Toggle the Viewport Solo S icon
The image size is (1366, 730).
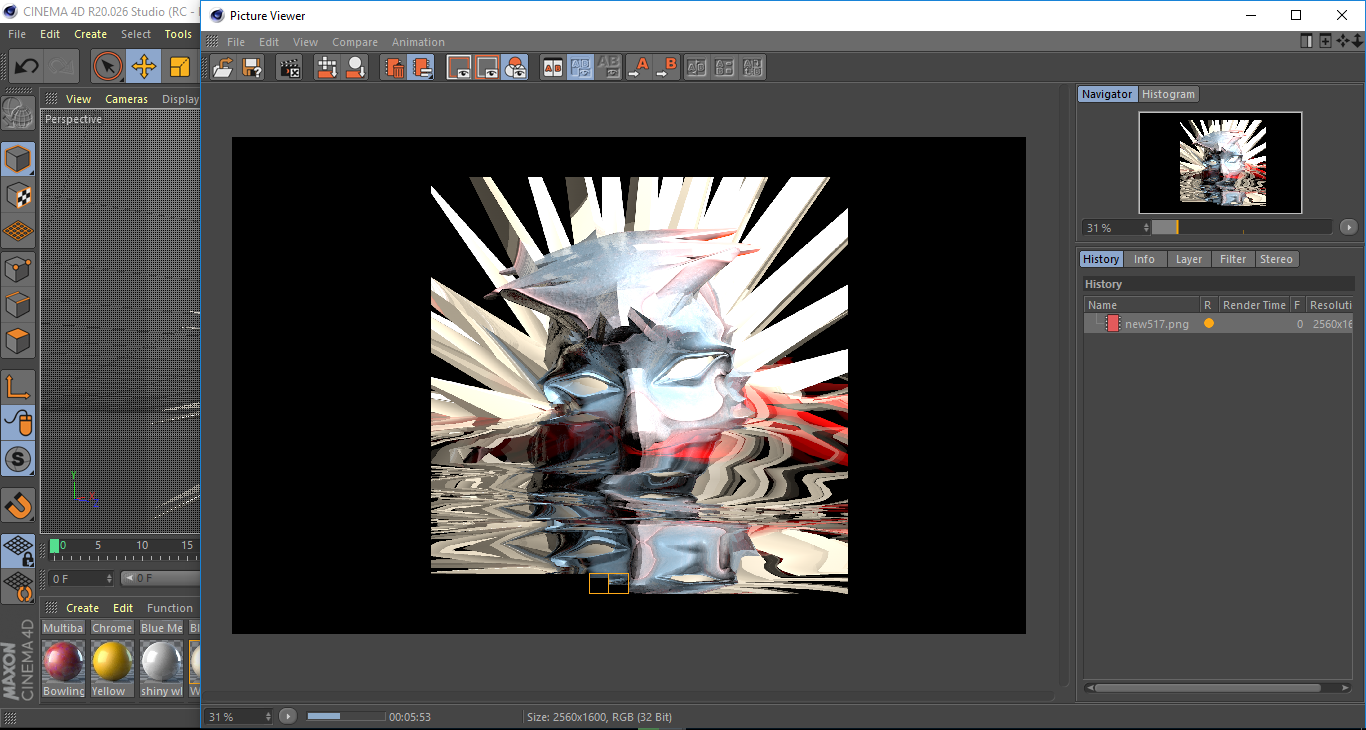point(18,460)
